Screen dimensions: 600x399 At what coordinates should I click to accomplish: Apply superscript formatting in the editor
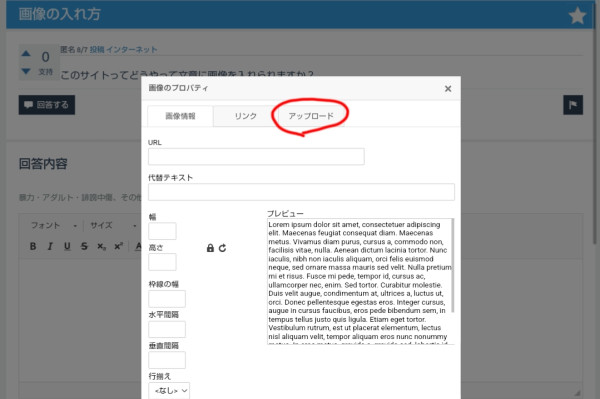click(x=119, y=246)
